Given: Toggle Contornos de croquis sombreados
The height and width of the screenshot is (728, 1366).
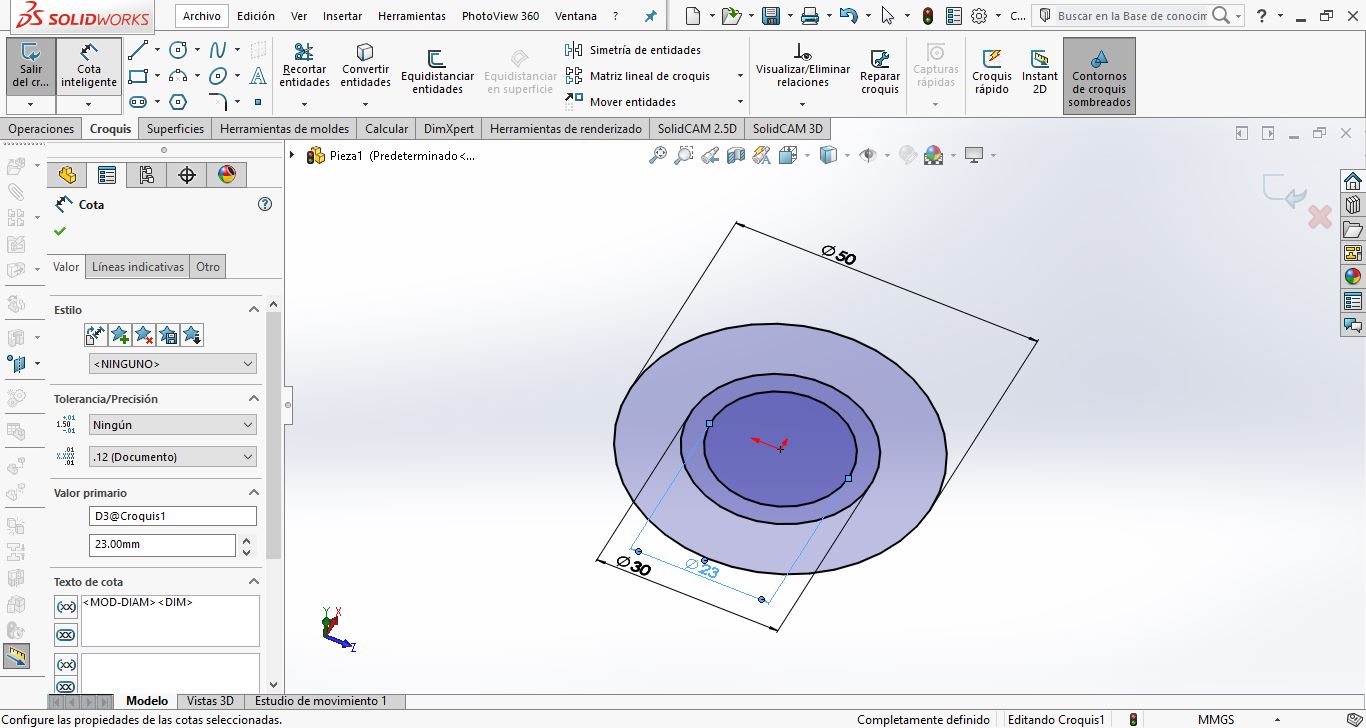Looking at the screenshot, I should coord(1099,76).
